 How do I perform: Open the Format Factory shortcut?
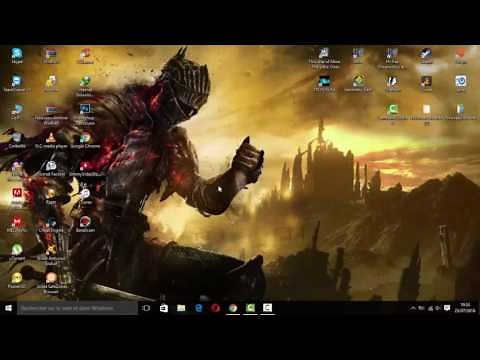pyautogui.click(x=51, y=168)
